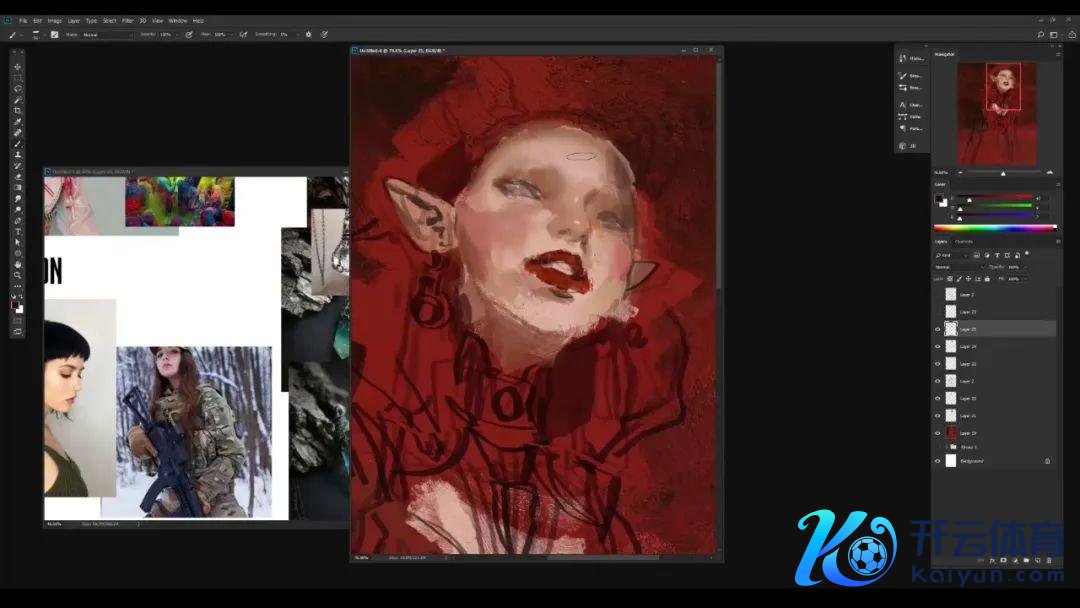Select the Lasso tool
This screenshot has height=608, width=1080.
pos(18,88)
